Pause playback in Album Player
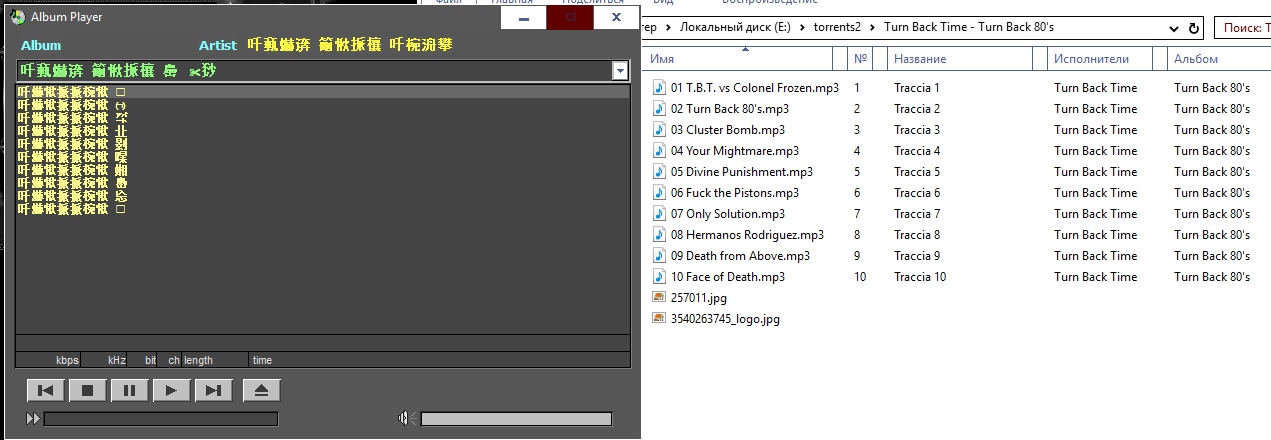1271x440 pixels. pos(129,391)
